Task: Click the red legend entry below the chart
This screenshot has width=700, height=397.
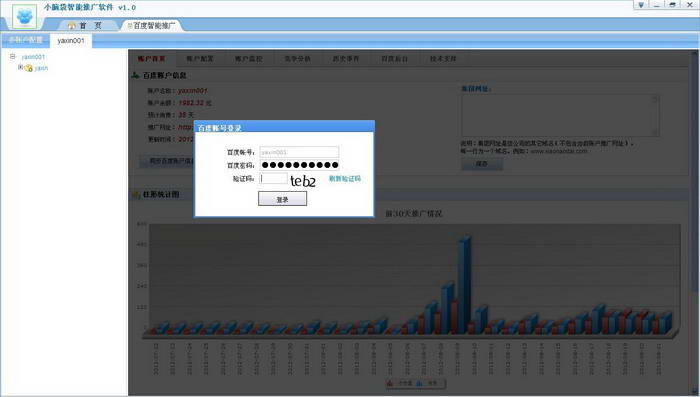Action: [x=400, y=383]
